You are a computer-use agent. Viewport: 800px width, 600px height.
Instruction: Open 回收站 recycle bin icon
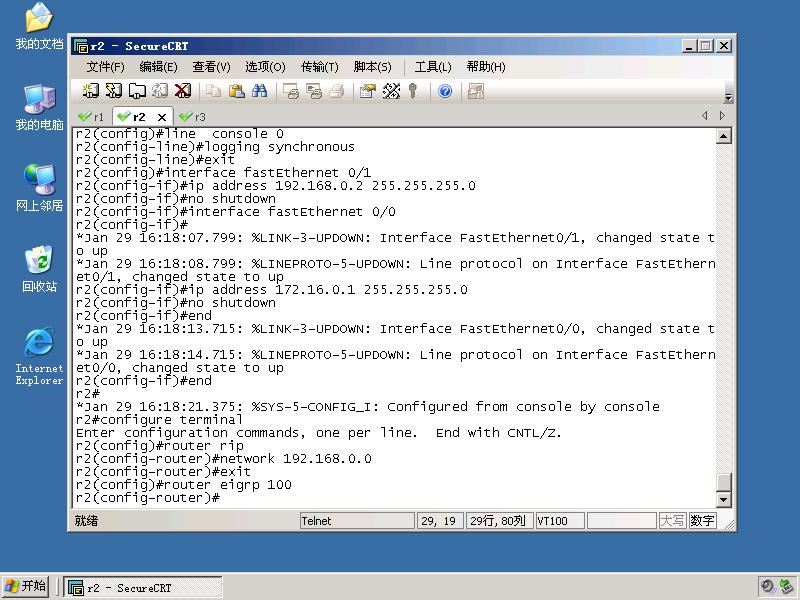pos(39,269)
